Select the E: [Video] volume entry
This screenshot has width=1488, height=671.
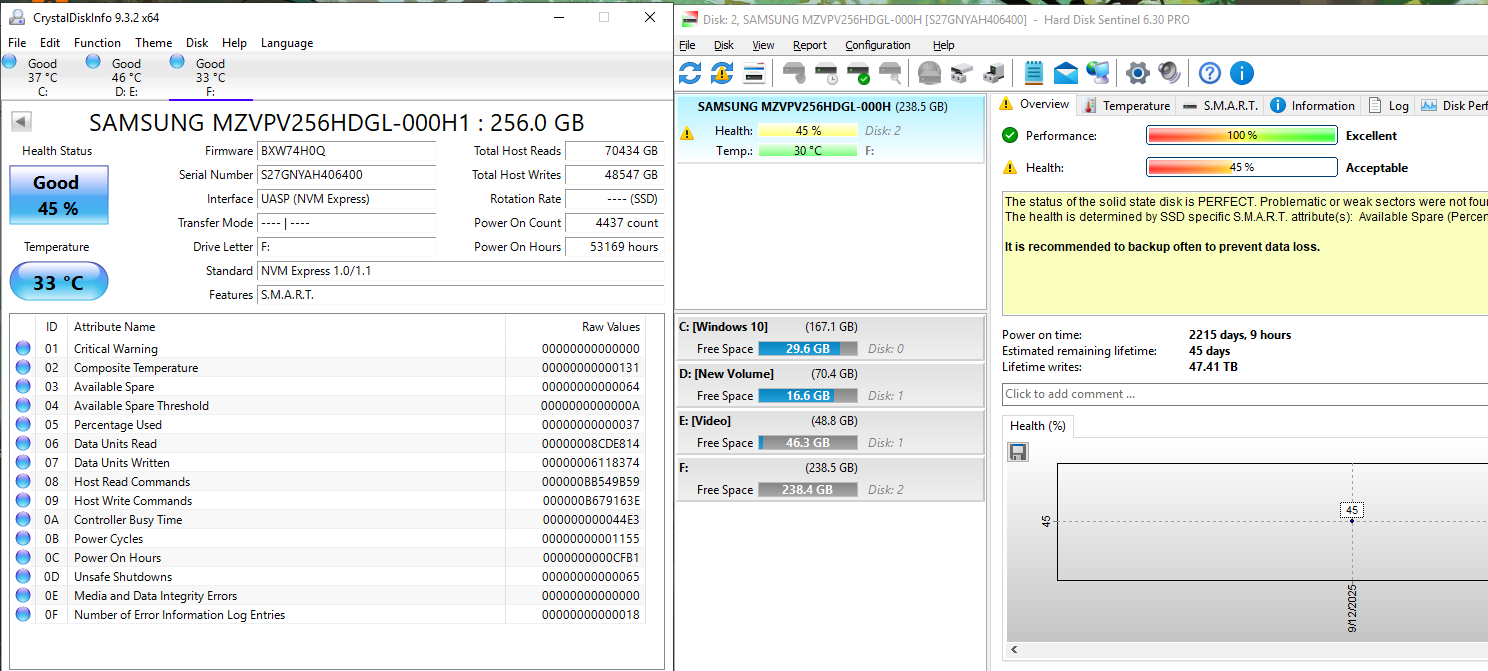[831, 432]
